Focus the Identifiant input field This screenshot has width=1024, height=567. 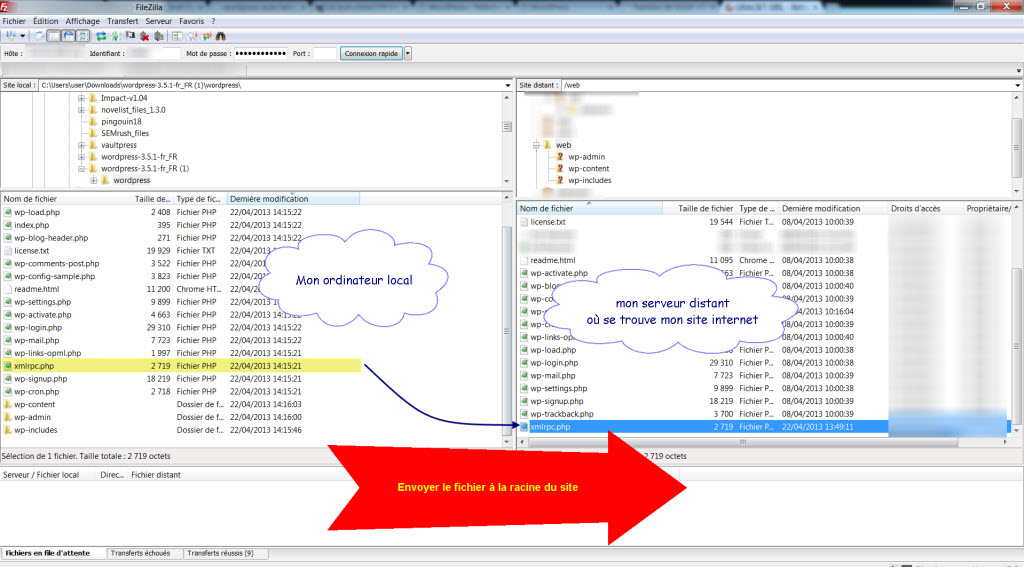[153, 54]
